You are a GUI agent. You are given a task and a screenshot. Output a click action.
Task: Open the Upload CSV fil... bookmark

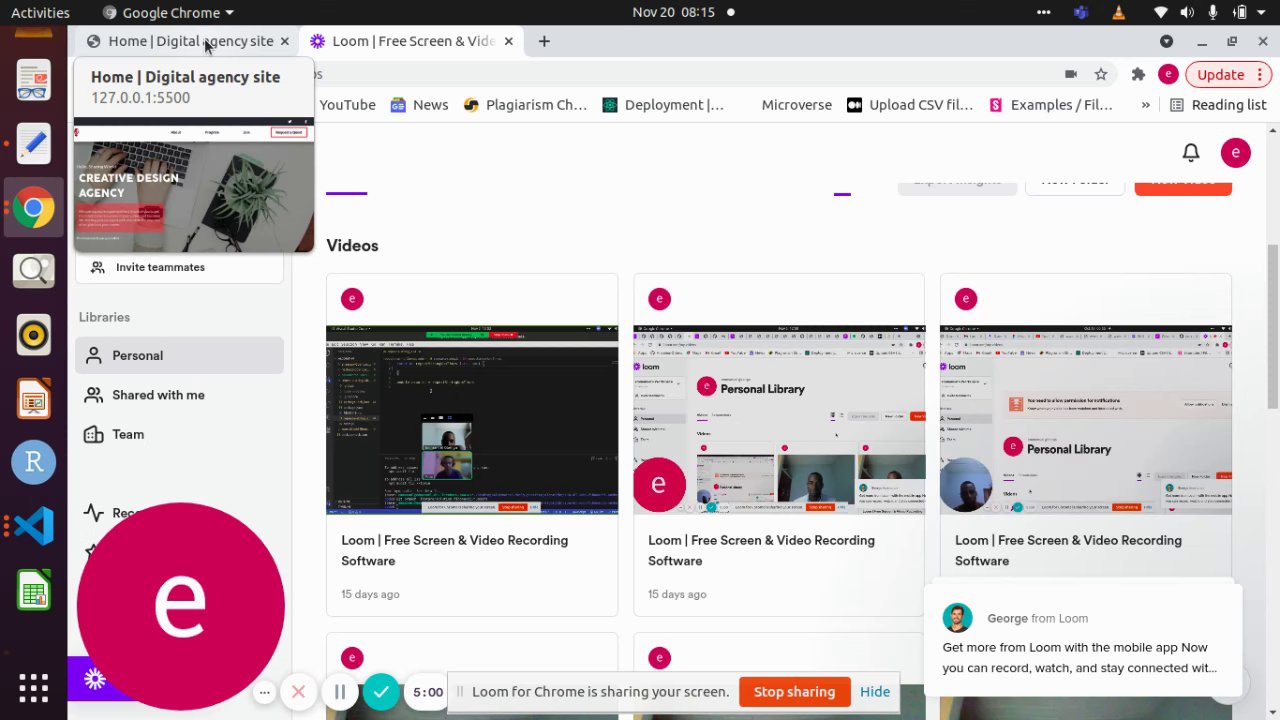click(x=910, y=105)
